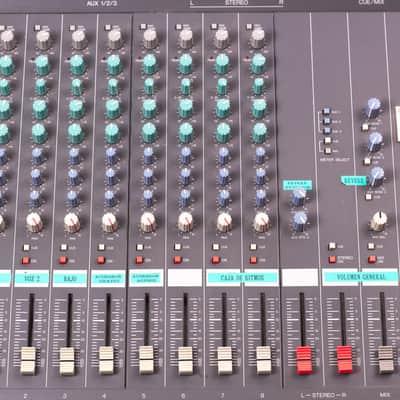The height and width of the screenshot is (400, 400).
Task: Turn the grey gain knob on channel 8
Action: point(257,38)
